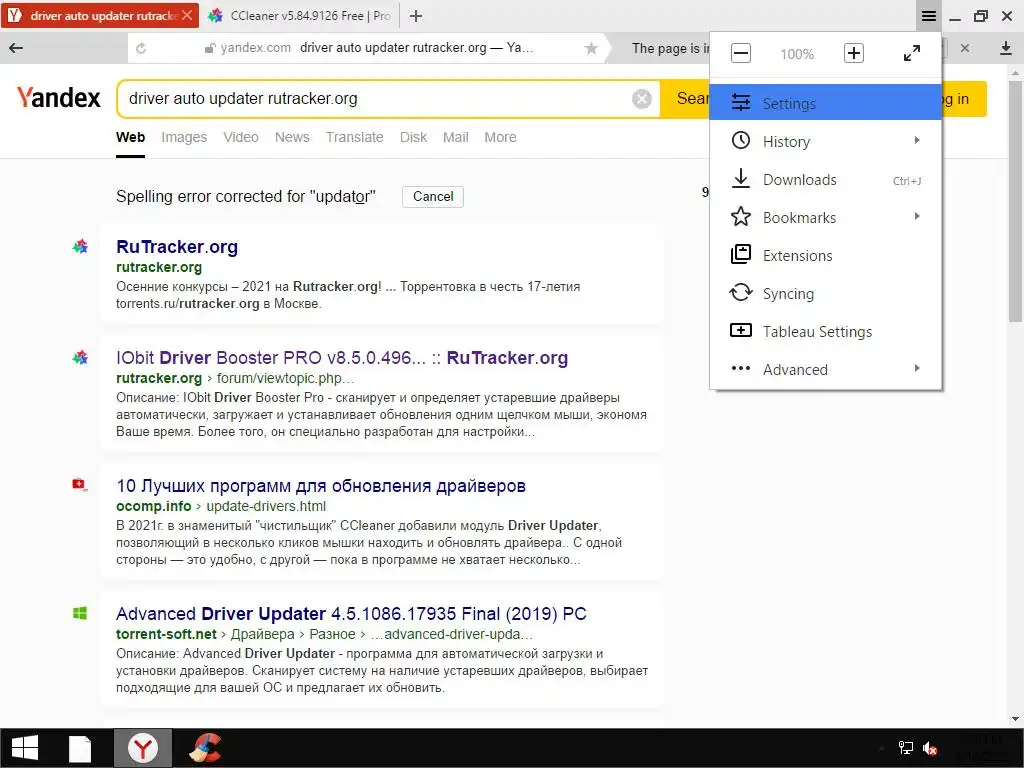Viewport: 1024px width, 768px height.
Task: Open Settings from the browser menu
Action: click(825, 103)
